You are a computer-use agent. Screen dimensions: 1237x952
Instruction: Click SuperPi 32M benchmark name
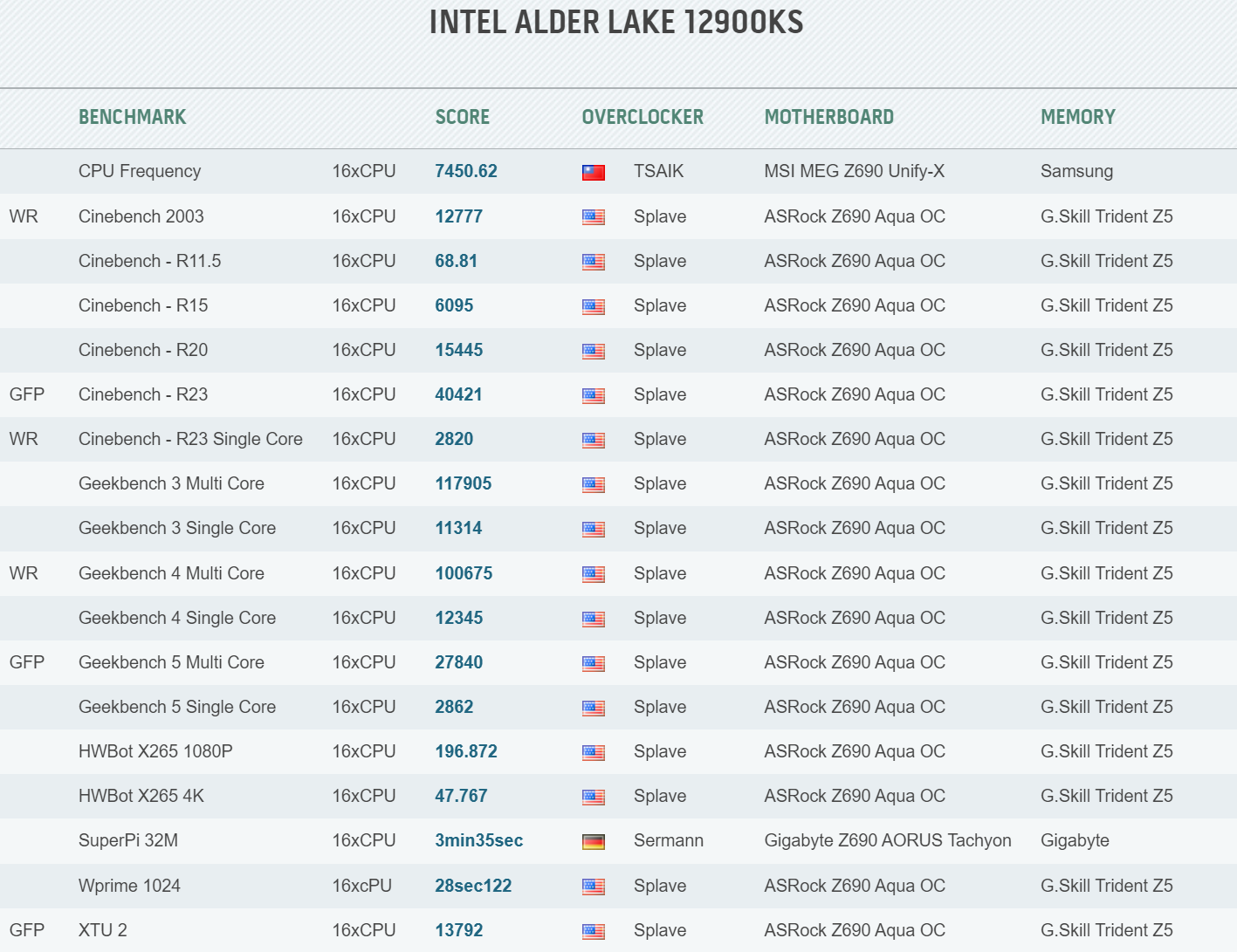coord(128,840)
